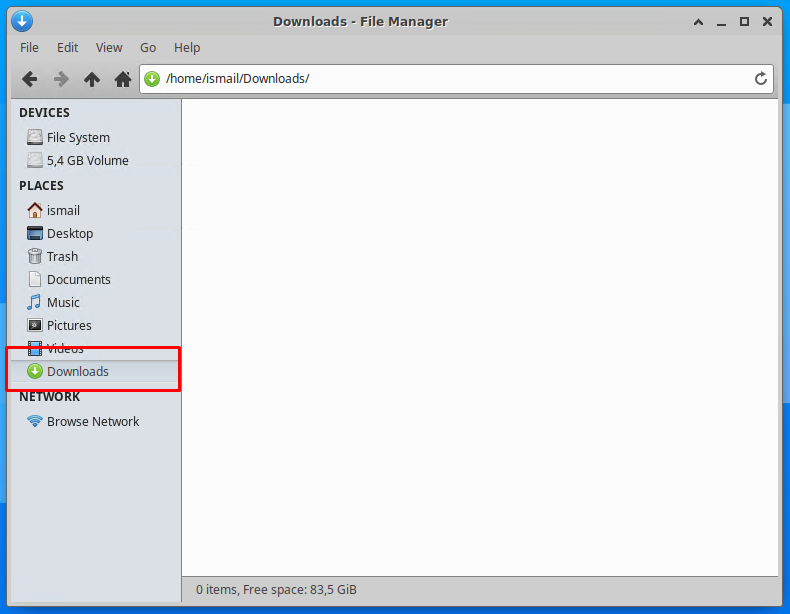Close the File Manager window
The width and height of the screenshot is (790, 614).
tap(767, 22)
